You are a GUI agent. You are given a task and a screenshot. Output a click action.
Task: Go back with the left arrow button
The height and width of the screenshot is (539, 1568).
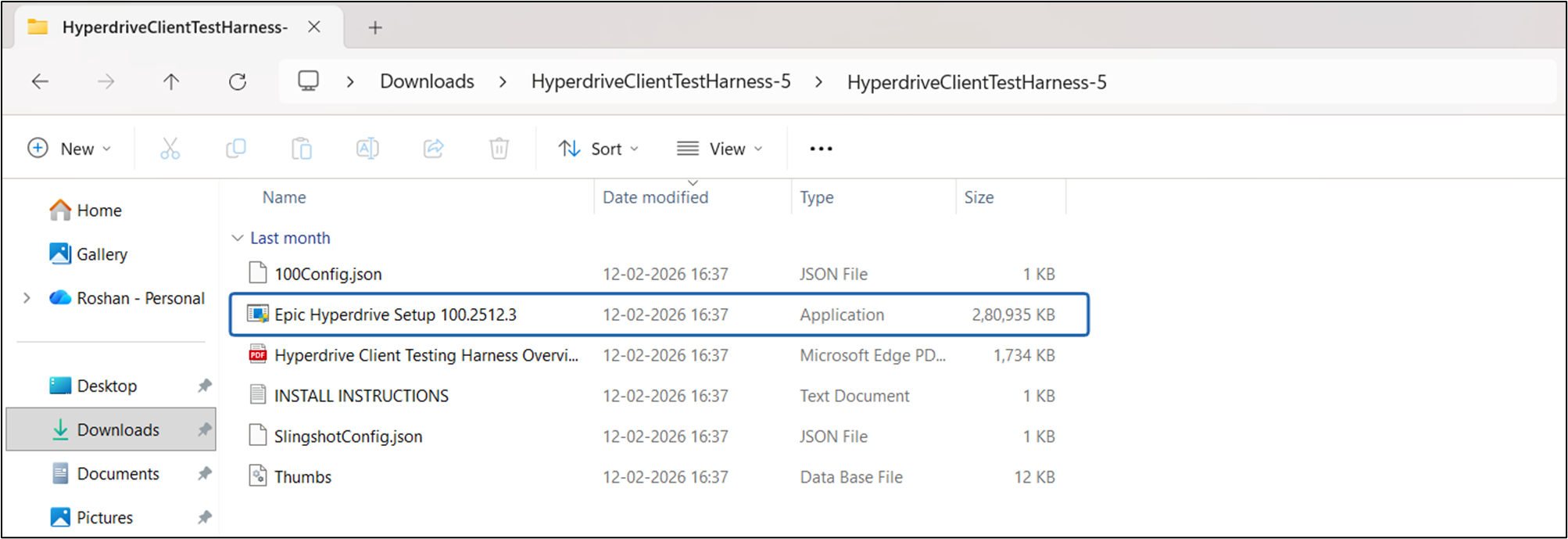(x=40, y=81)
